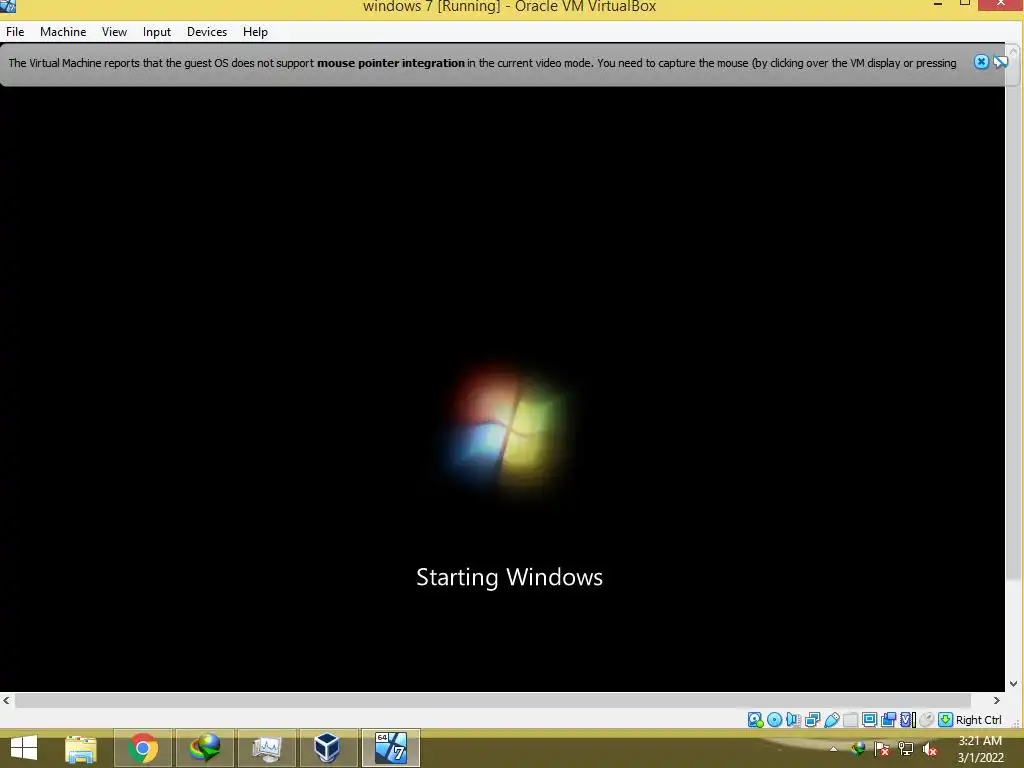Click Internet Download Manager tray icon

click(858, 749)
